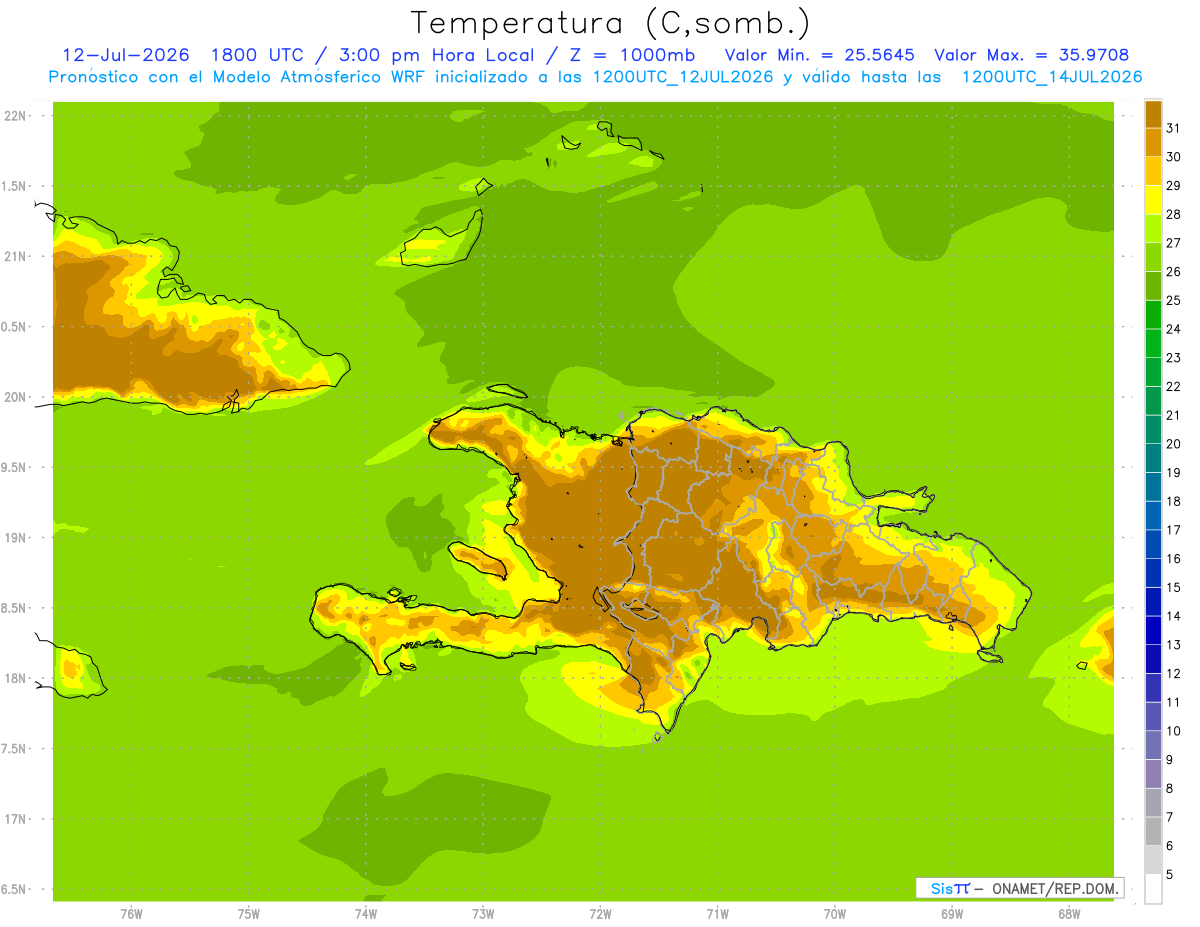Click the '74W' longitude label
The width and height of the screenshot is (1200, 927).
tap(365, 914)
